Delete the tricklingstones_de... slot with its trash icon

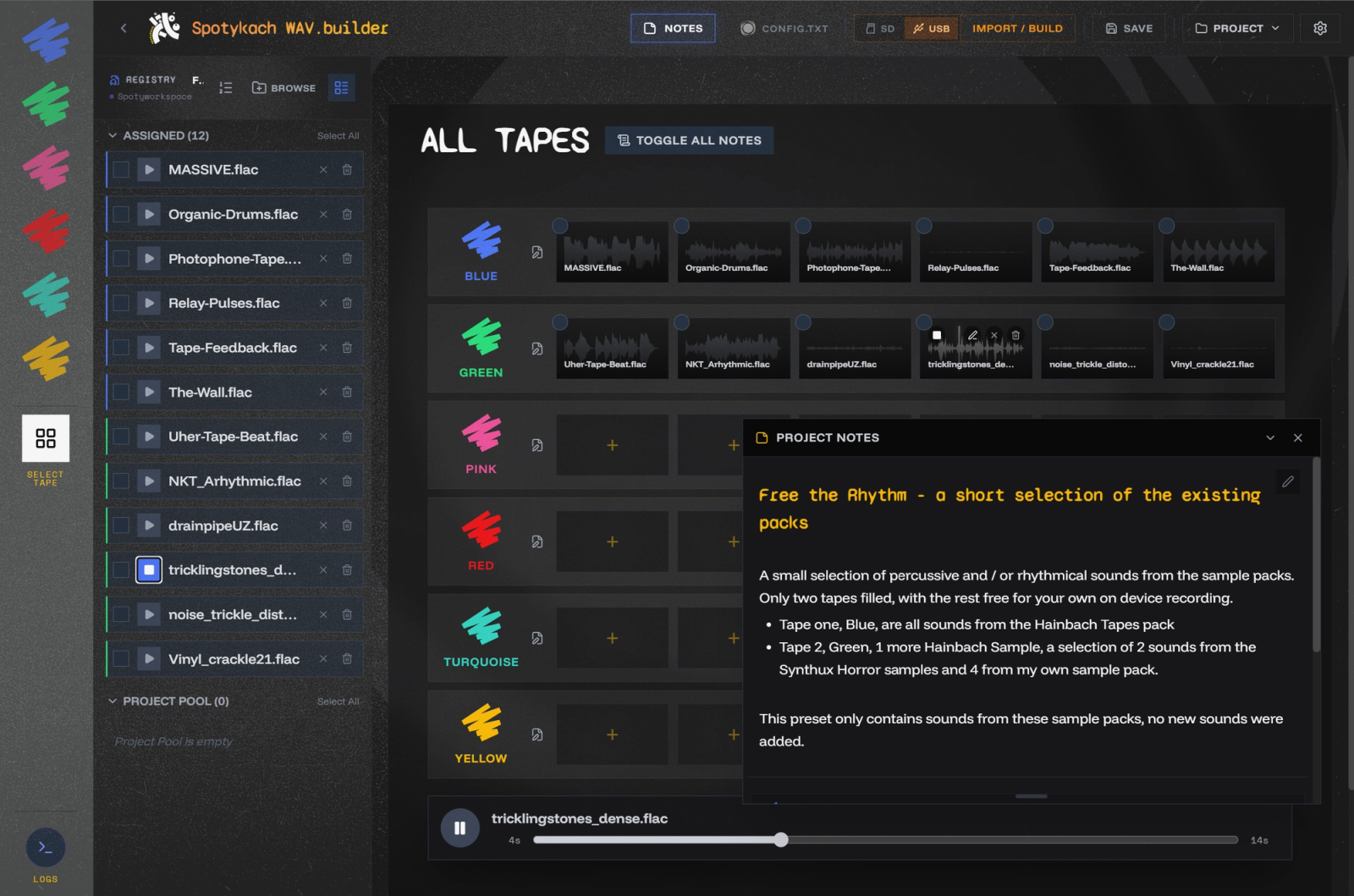(1015, 335)
